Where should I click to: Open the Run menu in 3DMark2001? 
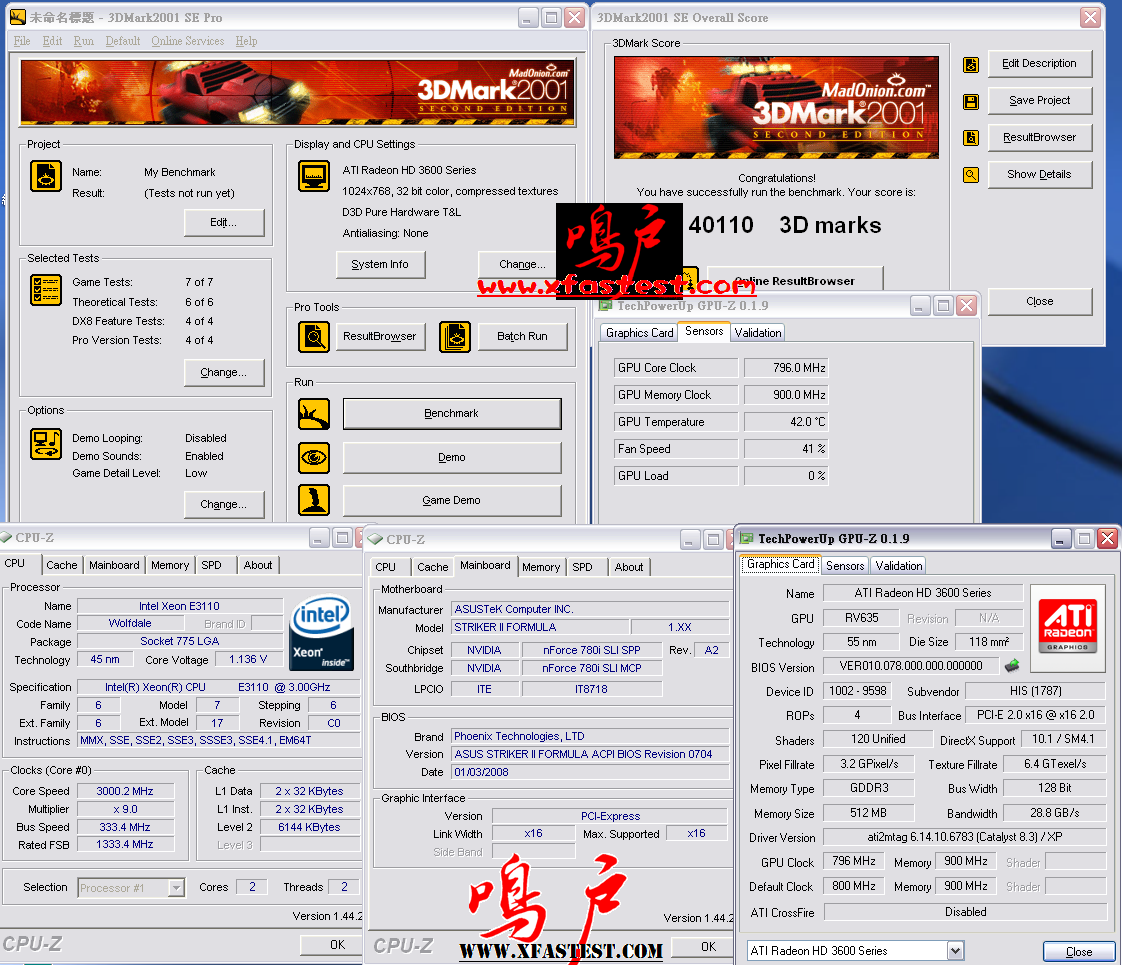(x=84, y=41)
